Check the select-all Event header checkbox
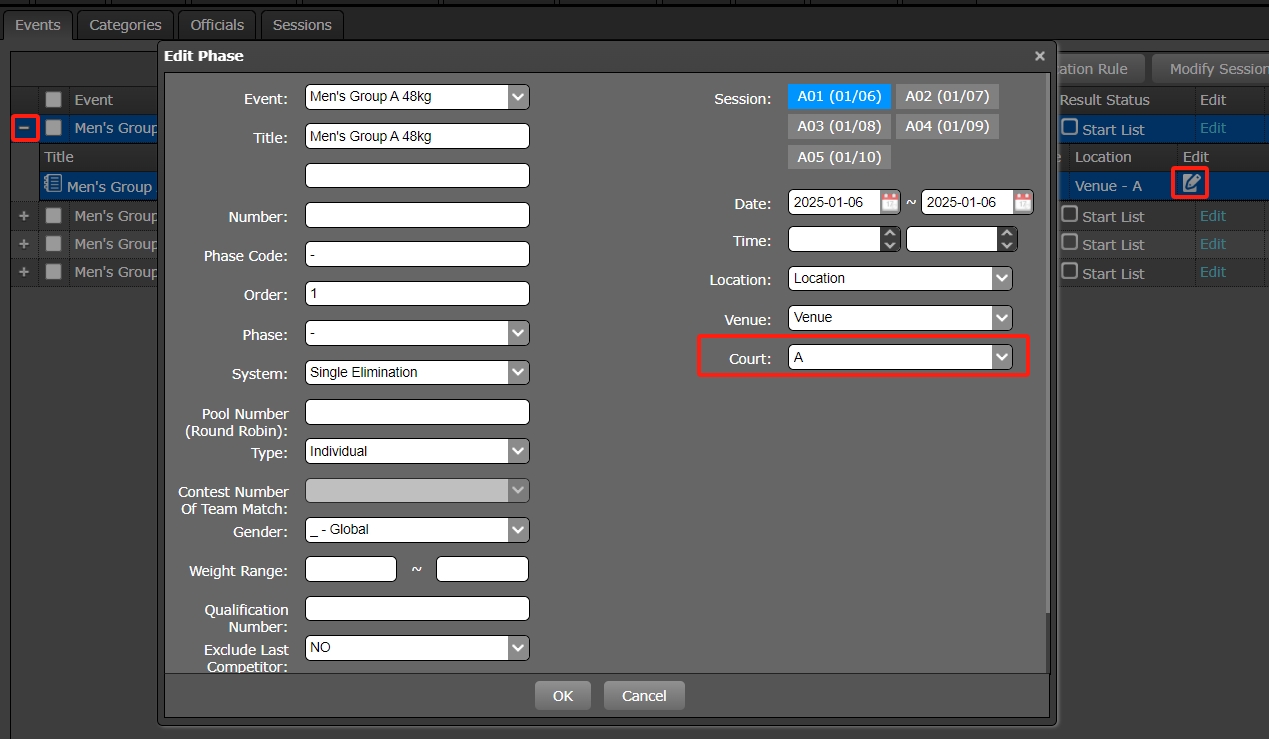The image size is (1269, 739). (54, 100)
